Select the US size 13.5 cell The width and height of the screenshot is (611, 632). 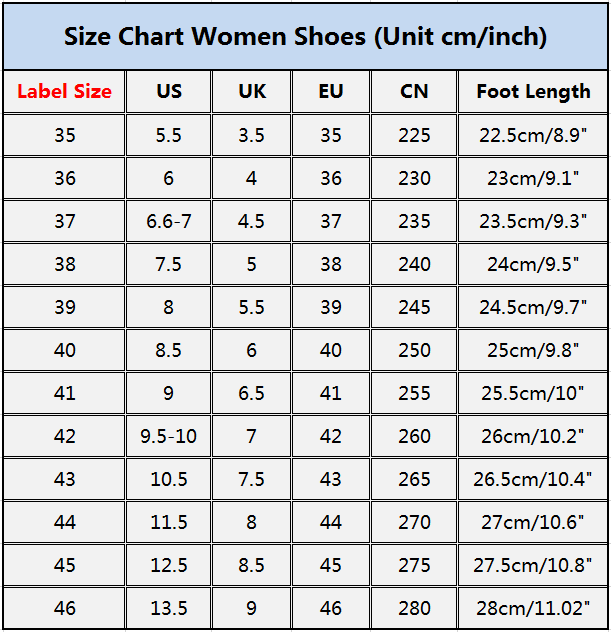[x=169, y=608]
